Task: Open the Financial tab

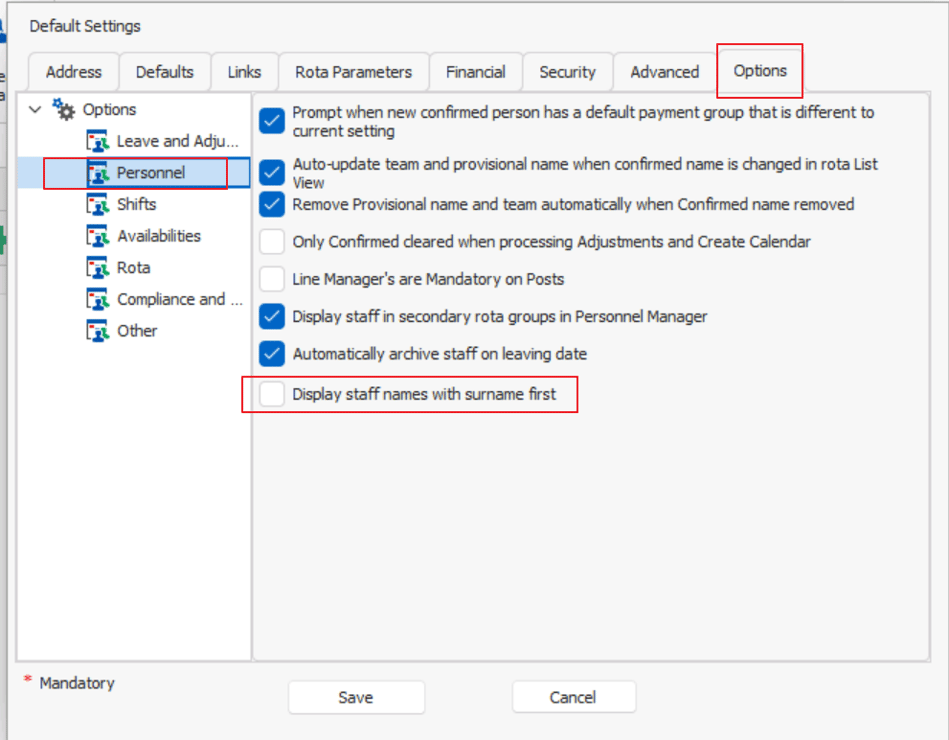Action: [x=476, y=72]
